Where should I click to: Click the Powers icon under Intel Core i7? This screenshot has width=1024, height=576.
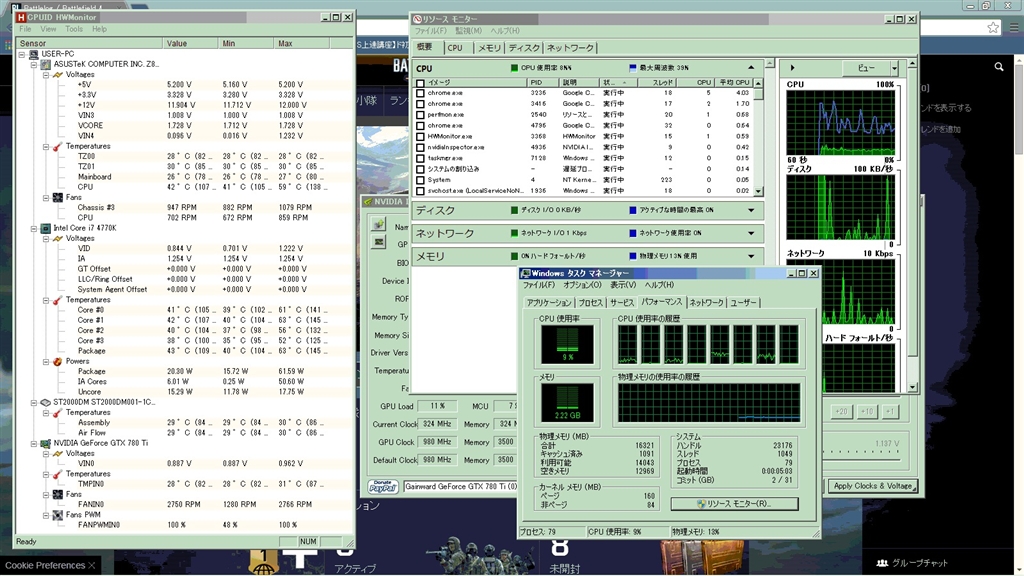click(x=57, y=361)
